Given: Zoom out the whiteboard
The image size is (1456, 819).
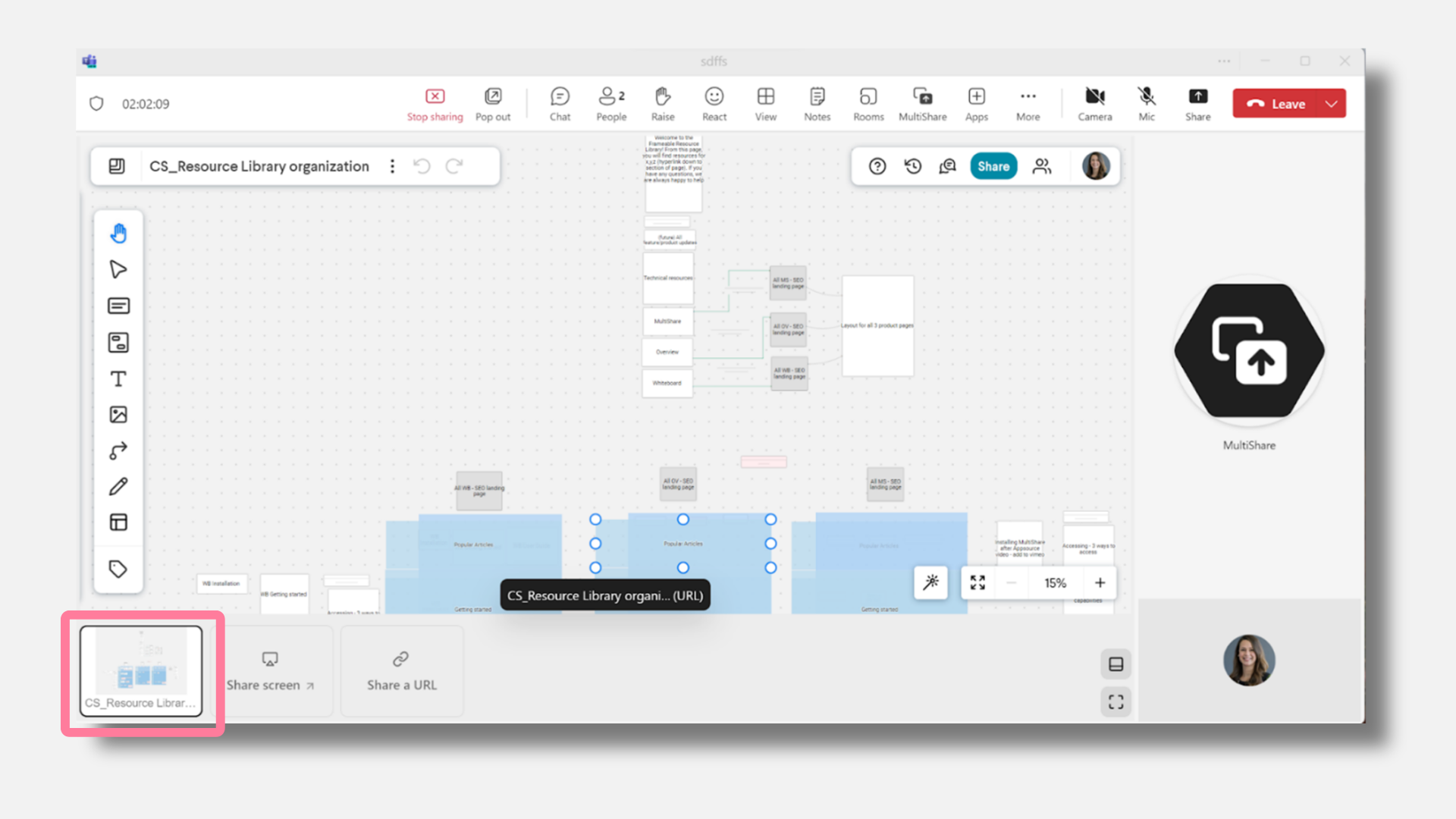Looking at the screenshot, I should pyautogui.click(x=1011, y=582).
